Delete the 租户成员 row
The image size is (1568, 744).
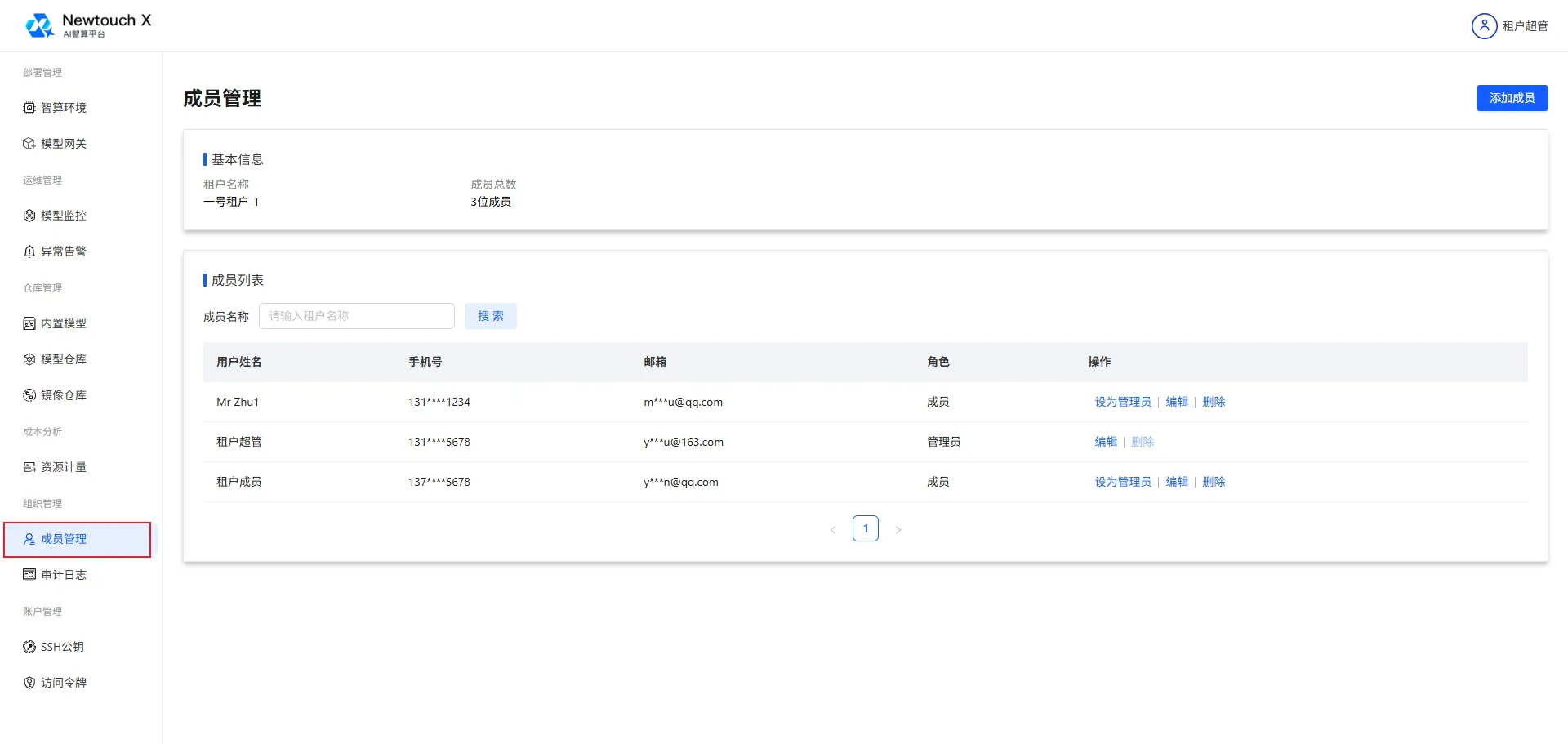(x=1214, y=482)
